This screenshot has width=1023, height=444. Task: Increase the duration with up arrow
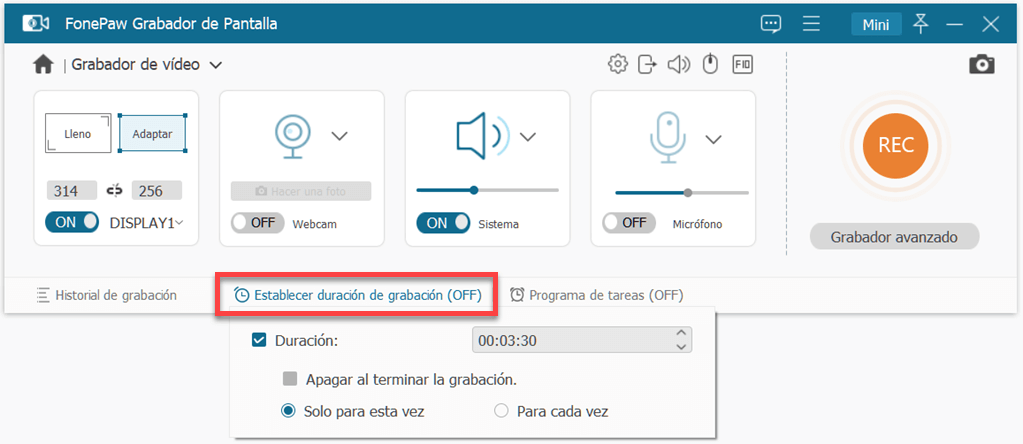682,333
